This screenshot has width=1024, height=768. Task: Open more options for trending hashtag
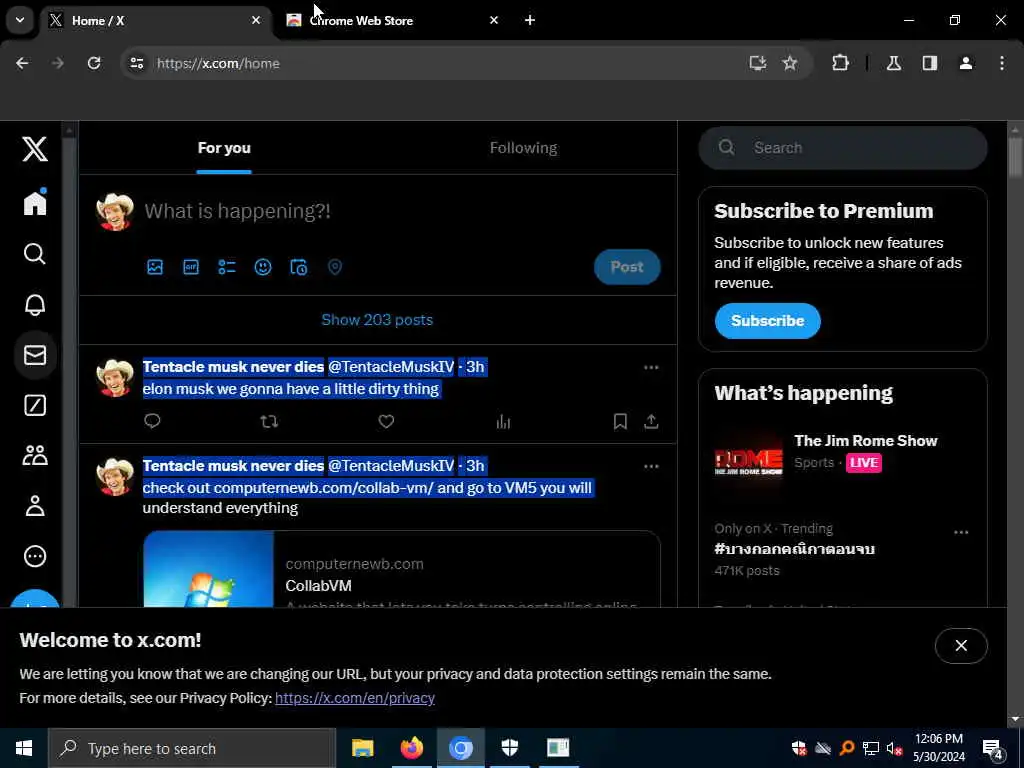(x=961, y=532)
